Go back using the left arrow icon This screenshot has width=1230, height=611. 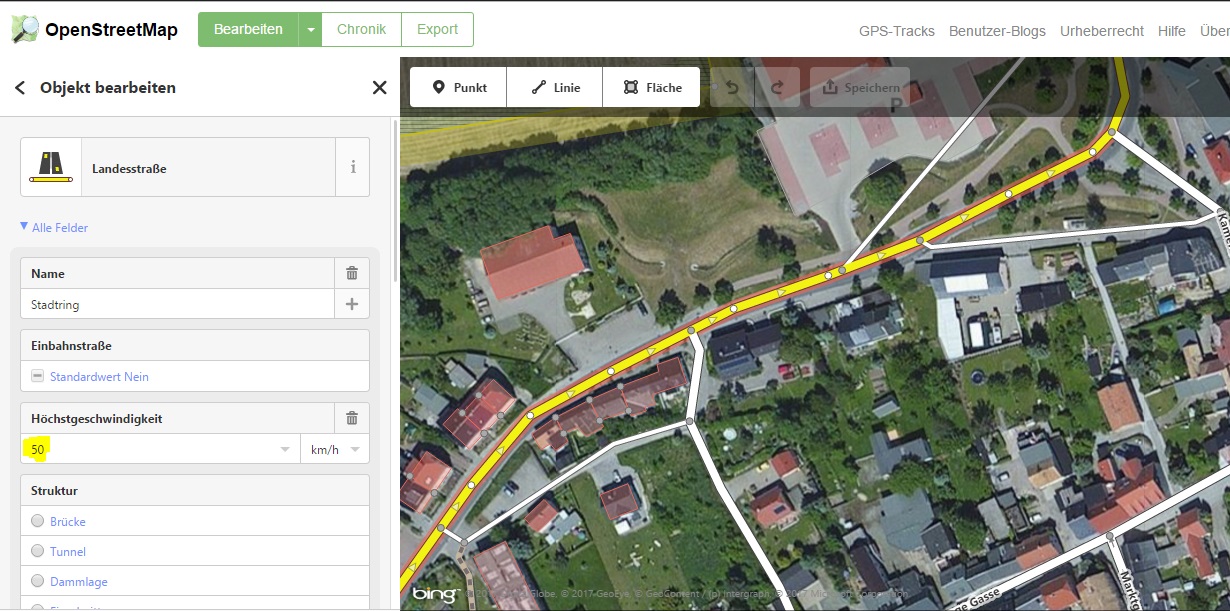tap(20, 88)
